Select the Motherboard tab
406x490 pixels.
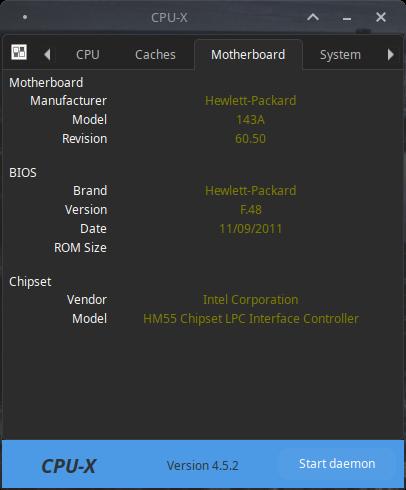click(x=248, y=55)
